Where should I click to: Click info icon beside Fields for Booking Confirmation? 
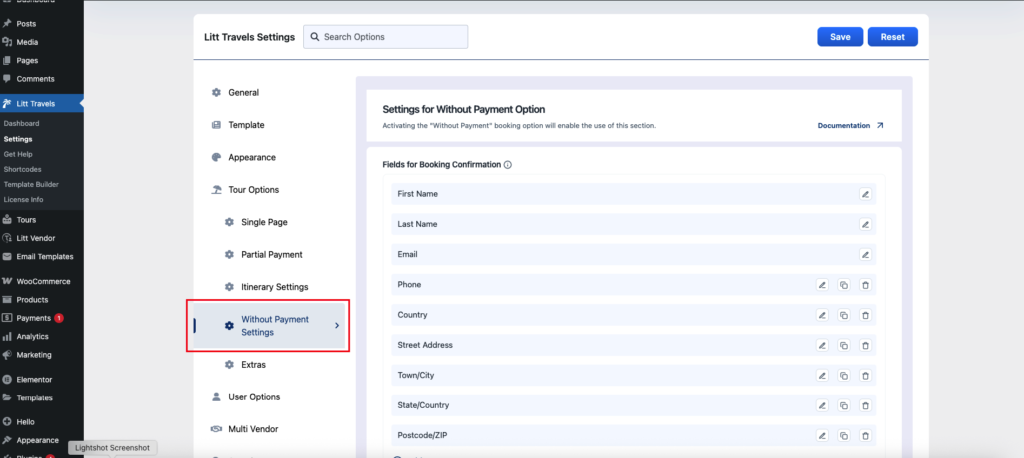coord(508,164)
